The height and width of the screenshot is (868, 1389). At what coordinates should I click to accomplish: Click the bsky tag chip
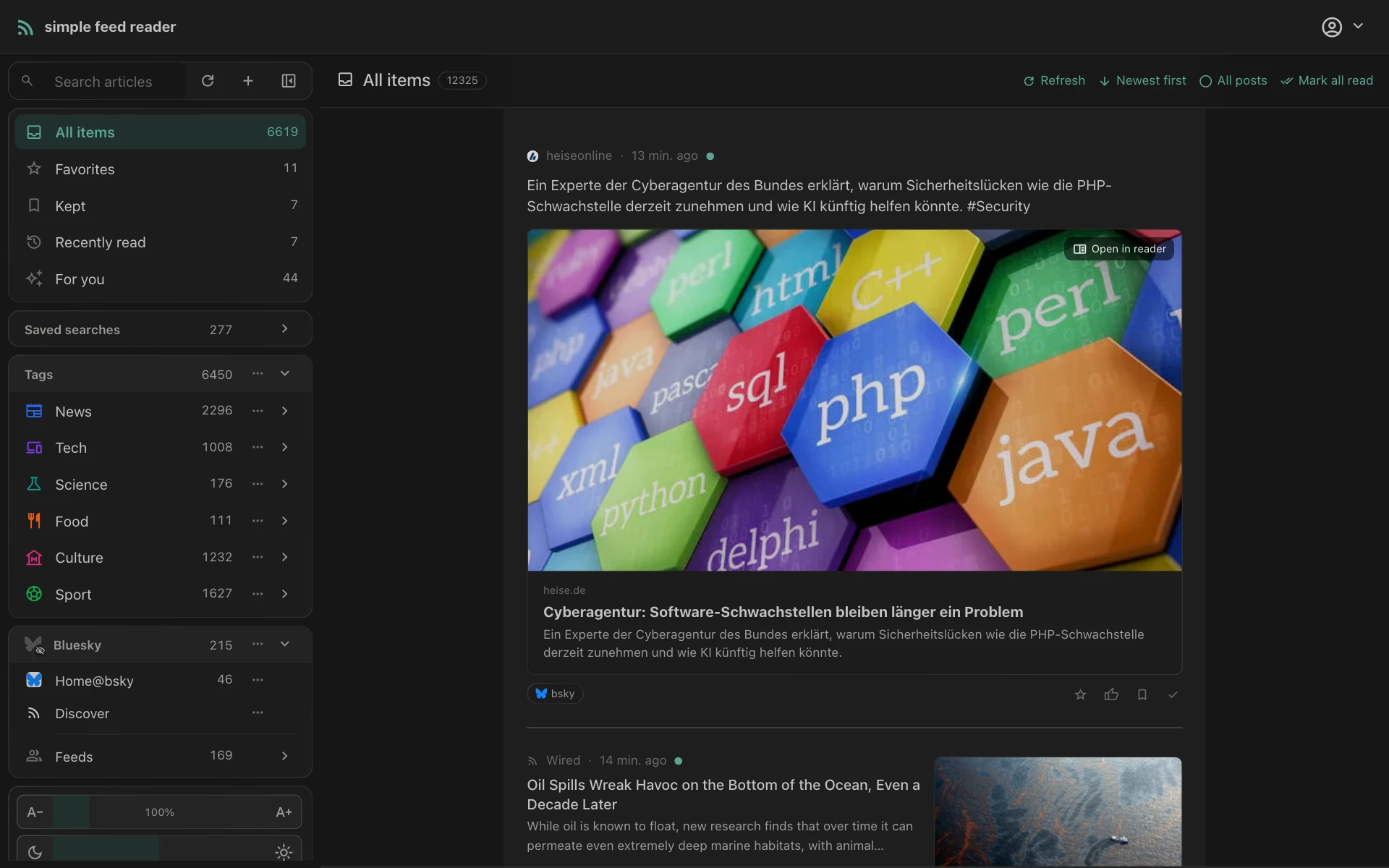[555, 694]
